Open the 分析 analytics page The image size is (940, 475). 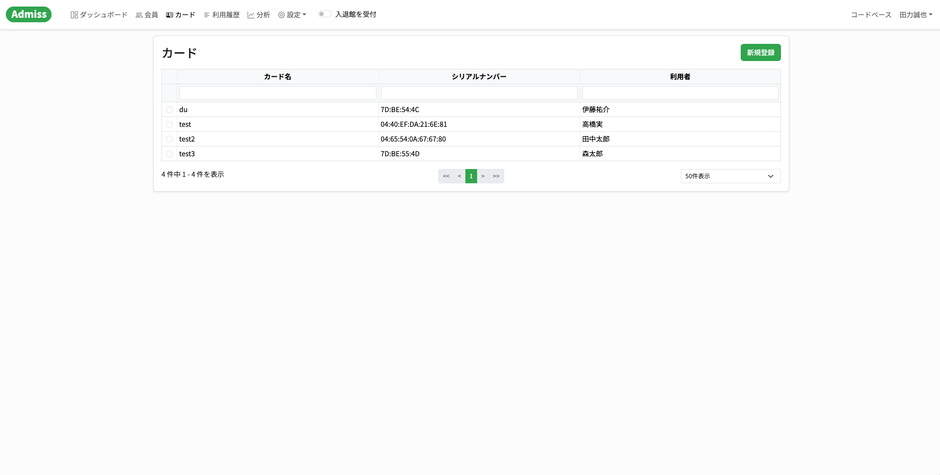coord(258,15)
